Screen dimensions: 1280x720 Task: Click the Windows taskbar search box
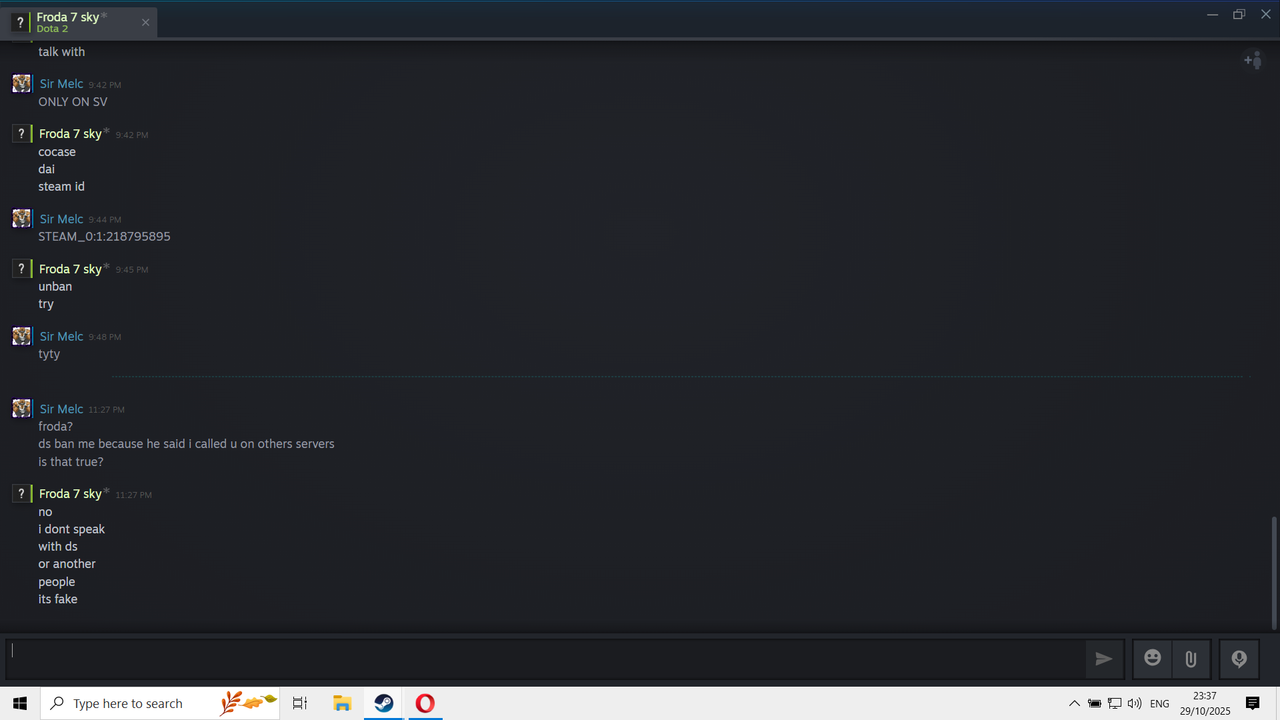[160, 703]
